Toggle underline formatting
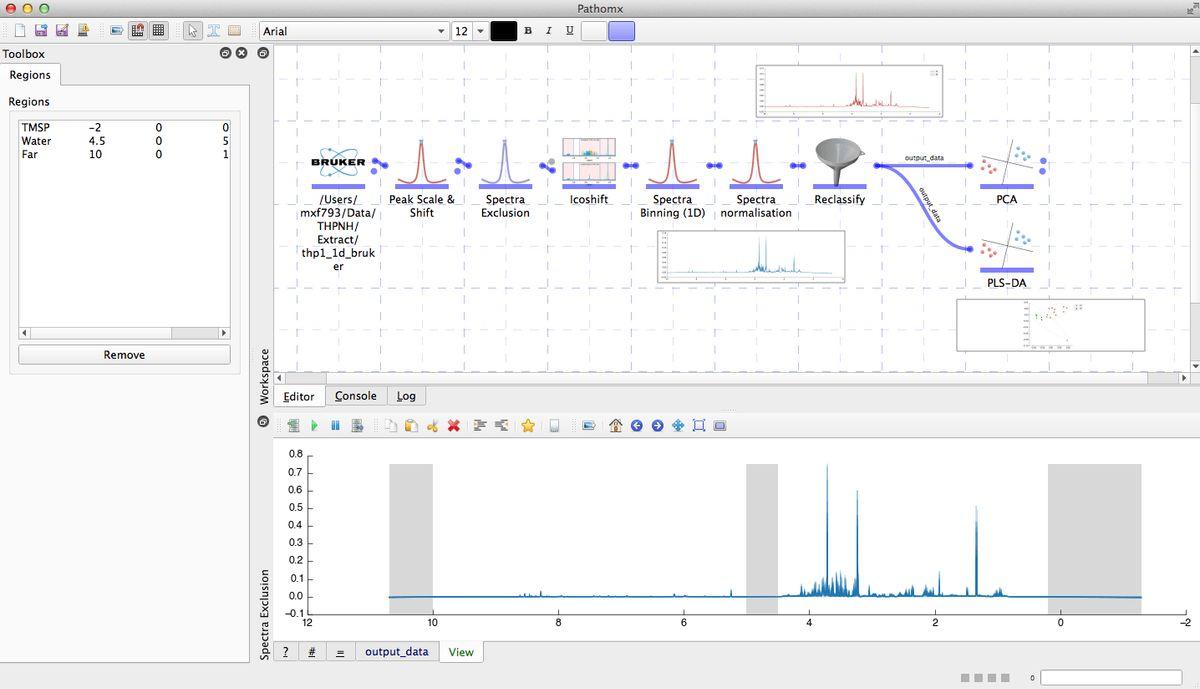The height and width of the screenshot is (689, 1200). tap(569, 31)
